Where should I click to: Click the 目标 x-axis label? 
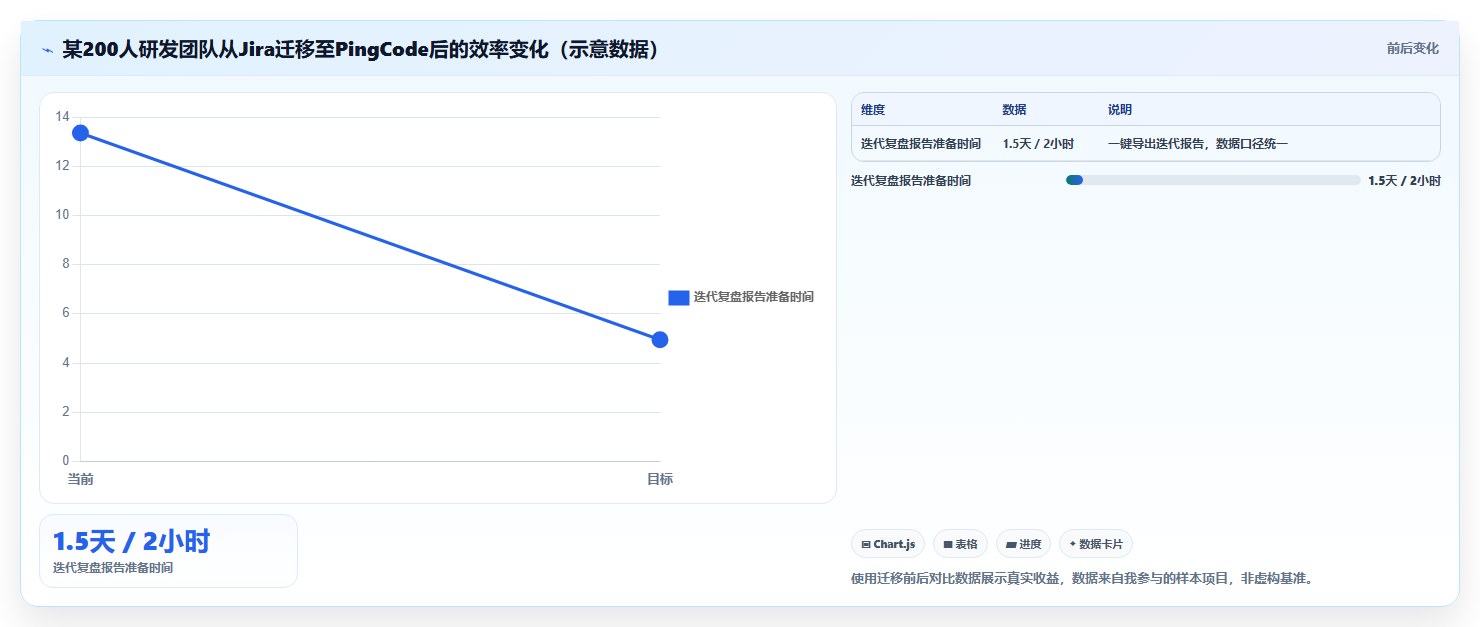[x=660, y=479]
